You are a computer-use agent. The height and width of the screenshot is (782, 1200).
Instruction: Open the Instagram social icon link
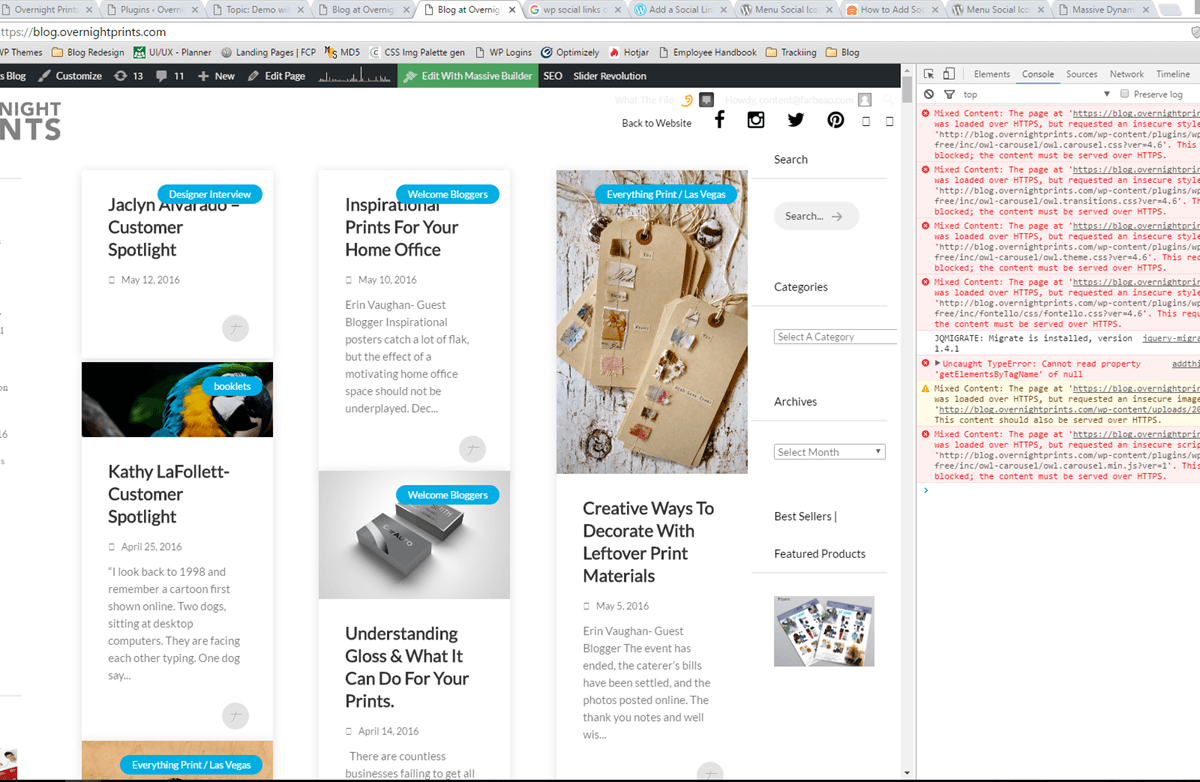pyautogui.click(x=756, y=120)
